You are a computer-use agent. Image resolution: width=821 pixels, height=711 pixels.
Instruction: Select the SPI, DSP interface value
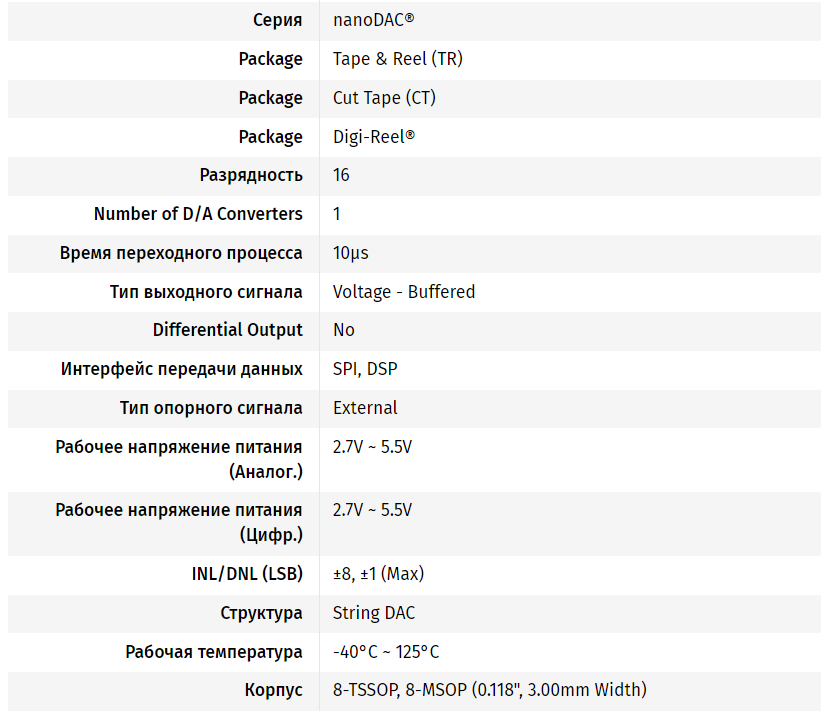pos(364,369)
